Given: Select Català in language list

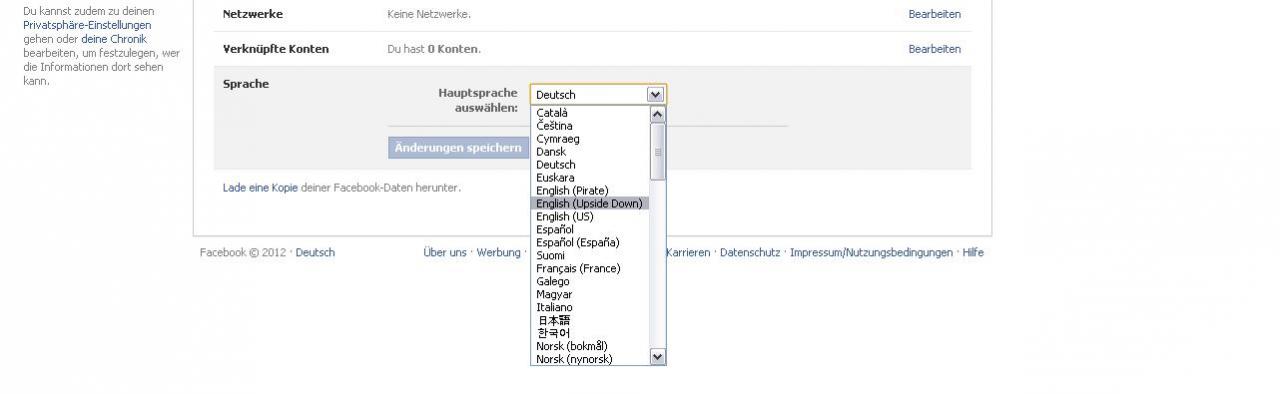Looking at the screenshot, I should point(590,113).
